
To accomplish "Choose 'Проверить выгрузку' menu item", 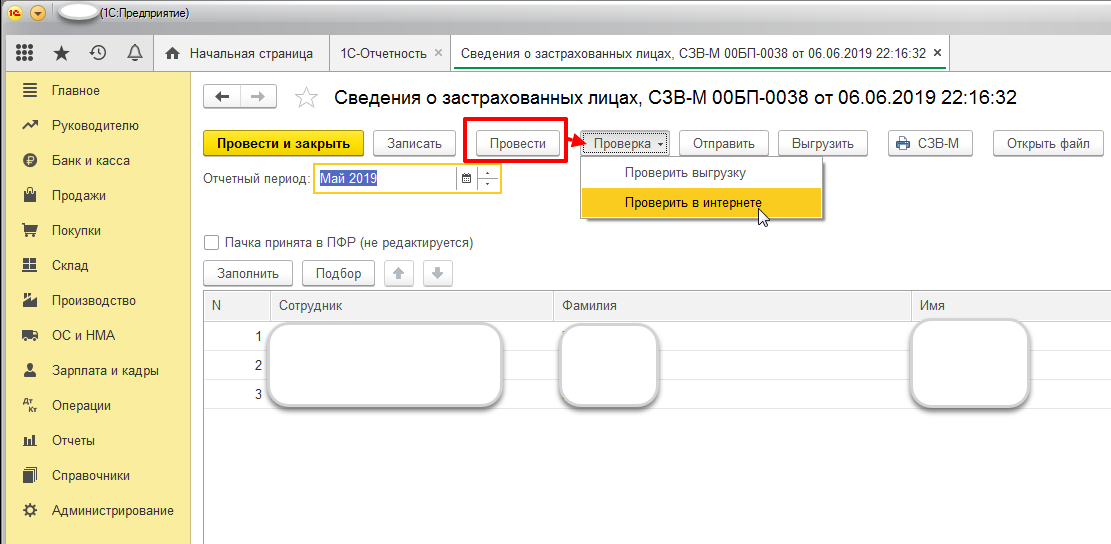I will [x=685, y=173].
